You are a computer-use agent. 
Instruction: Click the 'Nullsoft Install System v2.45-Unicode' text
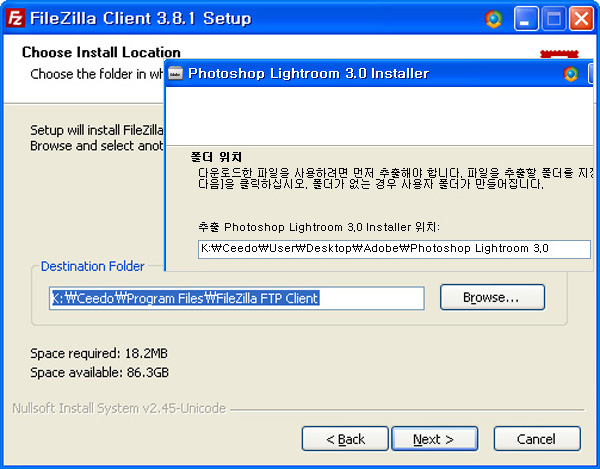pyautogui.click(x=119, y=409)
